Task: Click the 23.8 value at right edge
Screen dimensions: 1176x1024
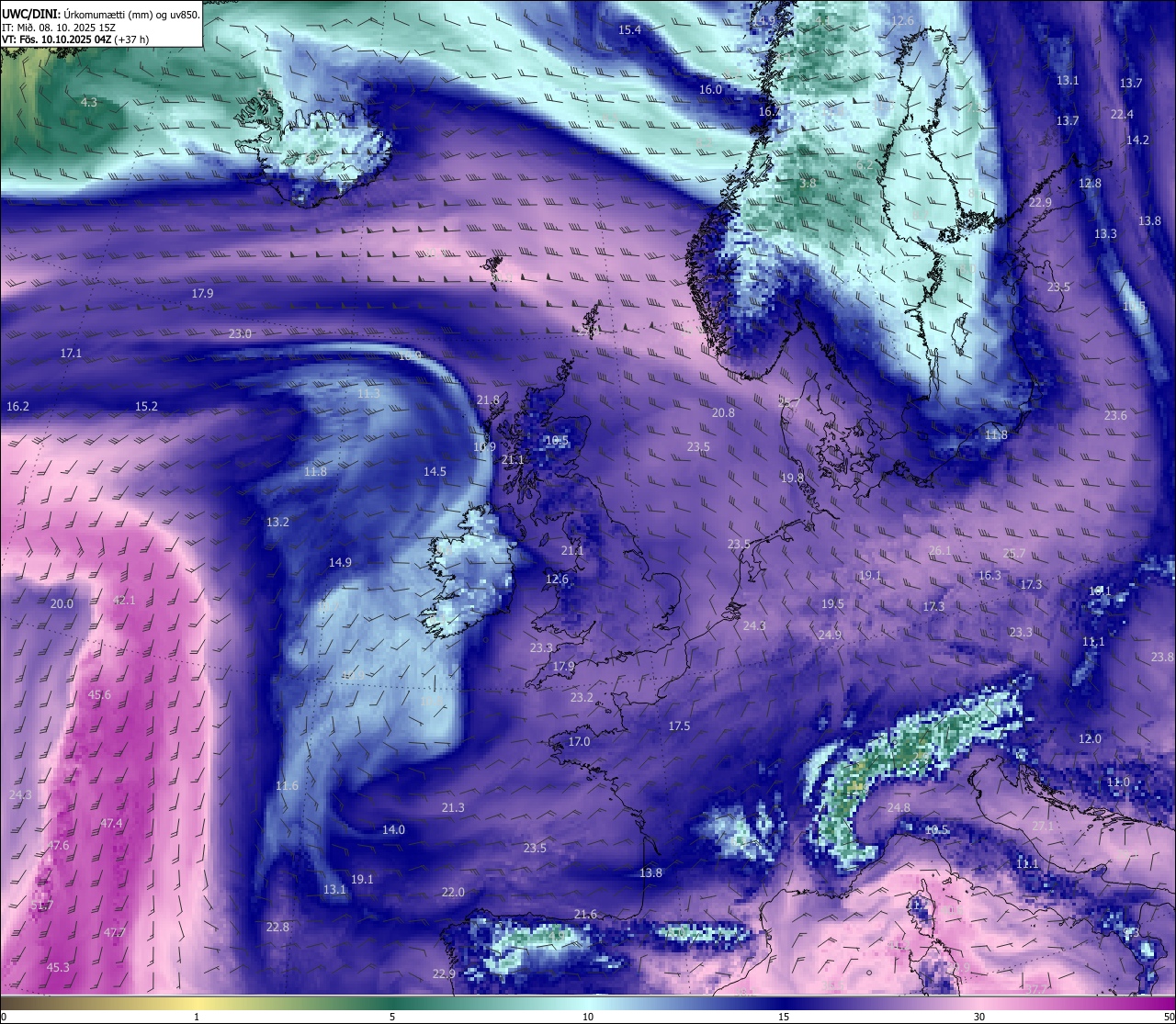Action: pos(1162,657)
